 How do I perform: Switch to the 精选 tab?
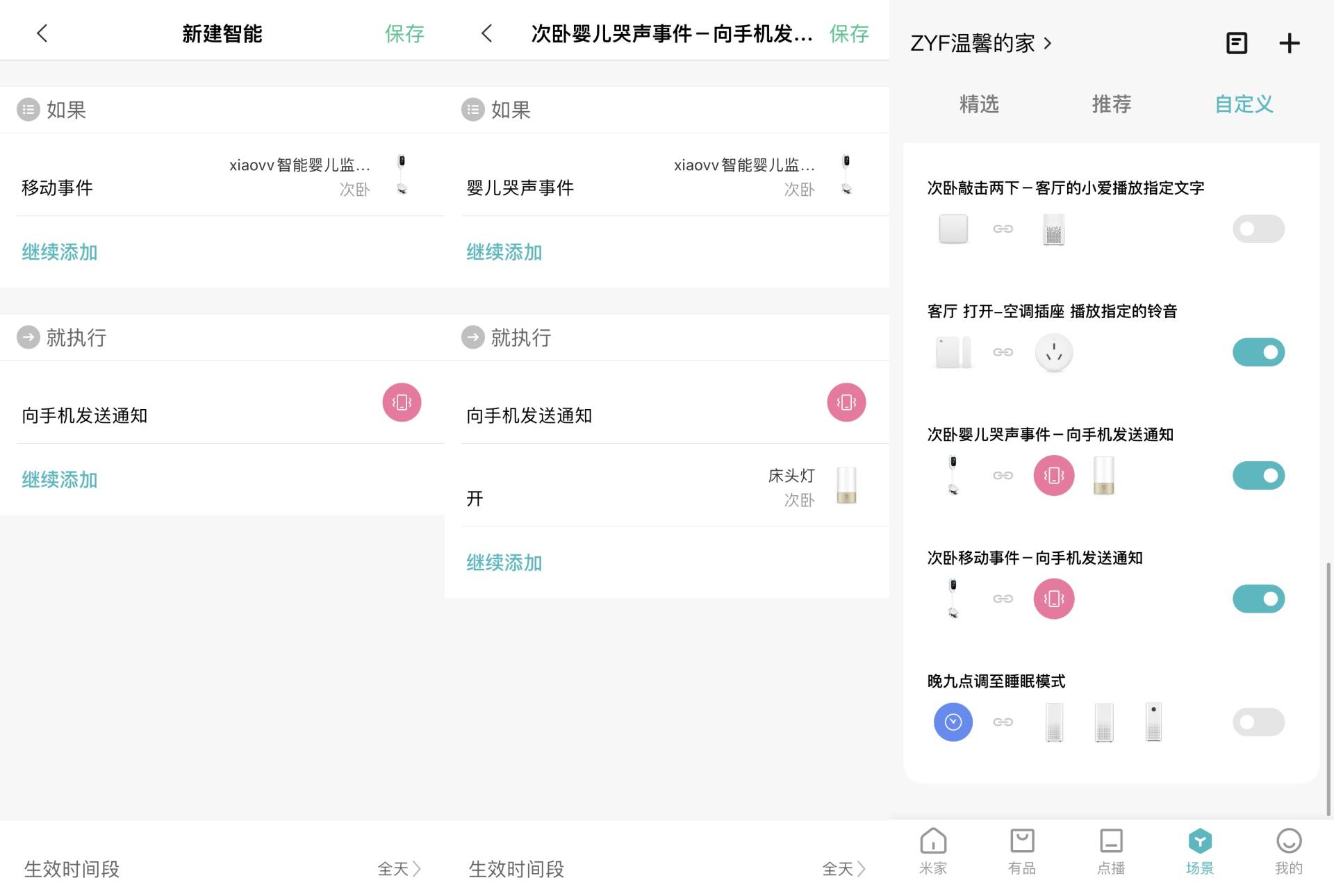[x=980, y=104]
